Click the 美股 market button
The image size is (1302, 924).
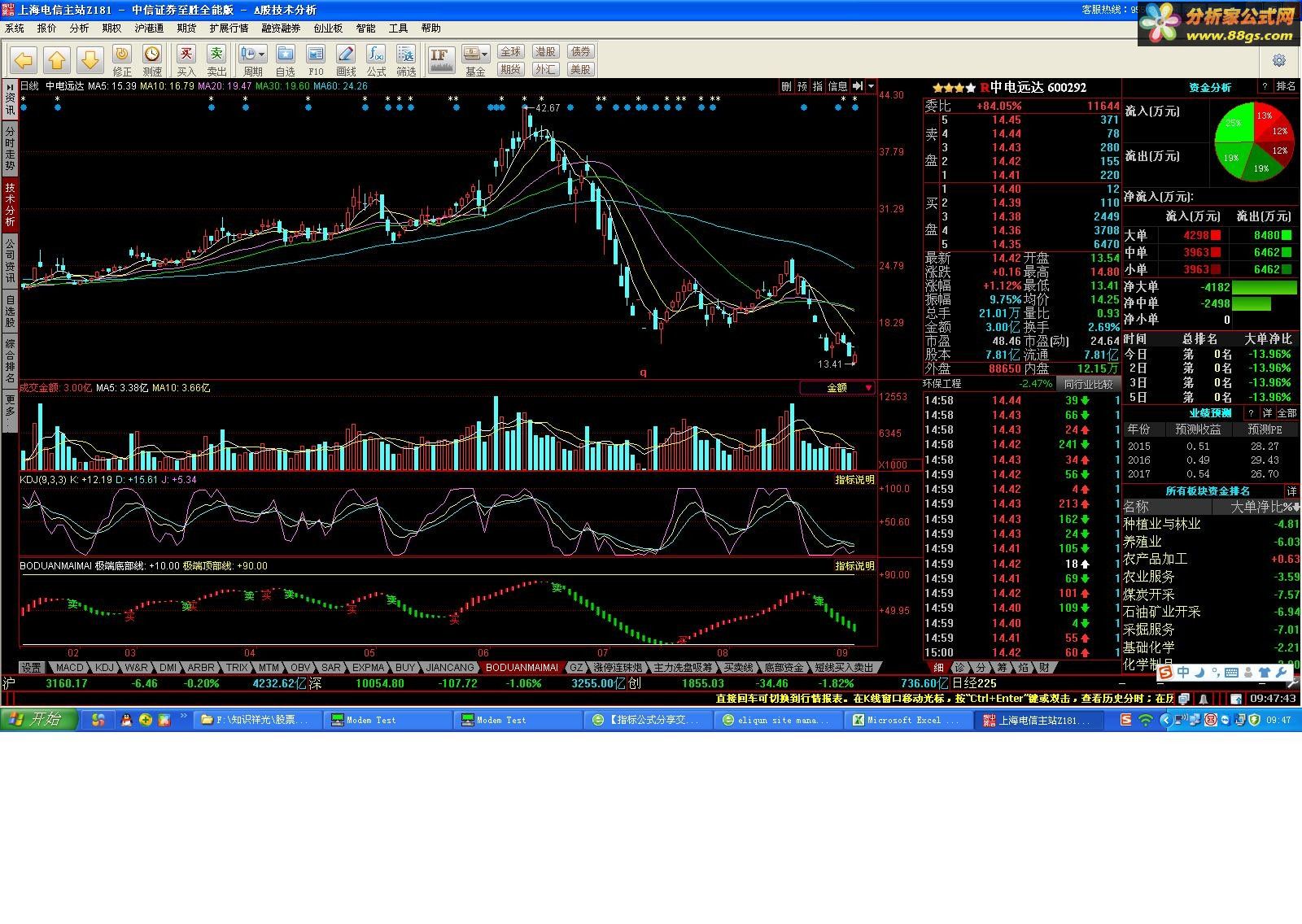click(580, 69)
